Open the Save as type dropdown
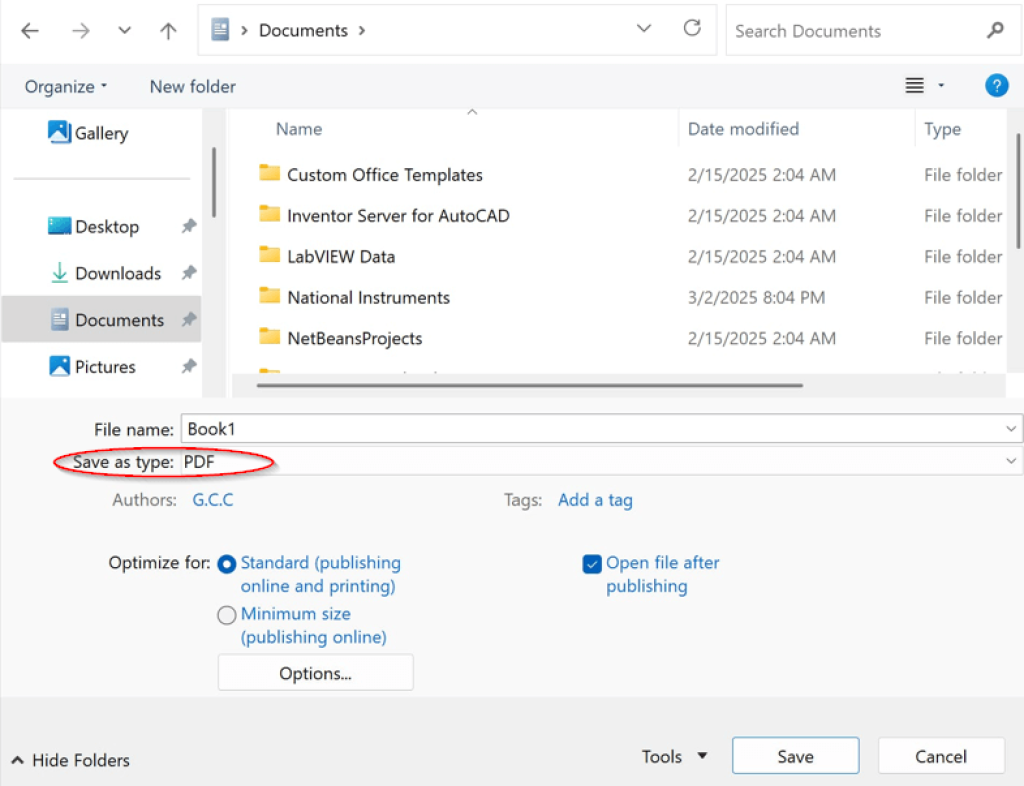 tap(1011, 461)
